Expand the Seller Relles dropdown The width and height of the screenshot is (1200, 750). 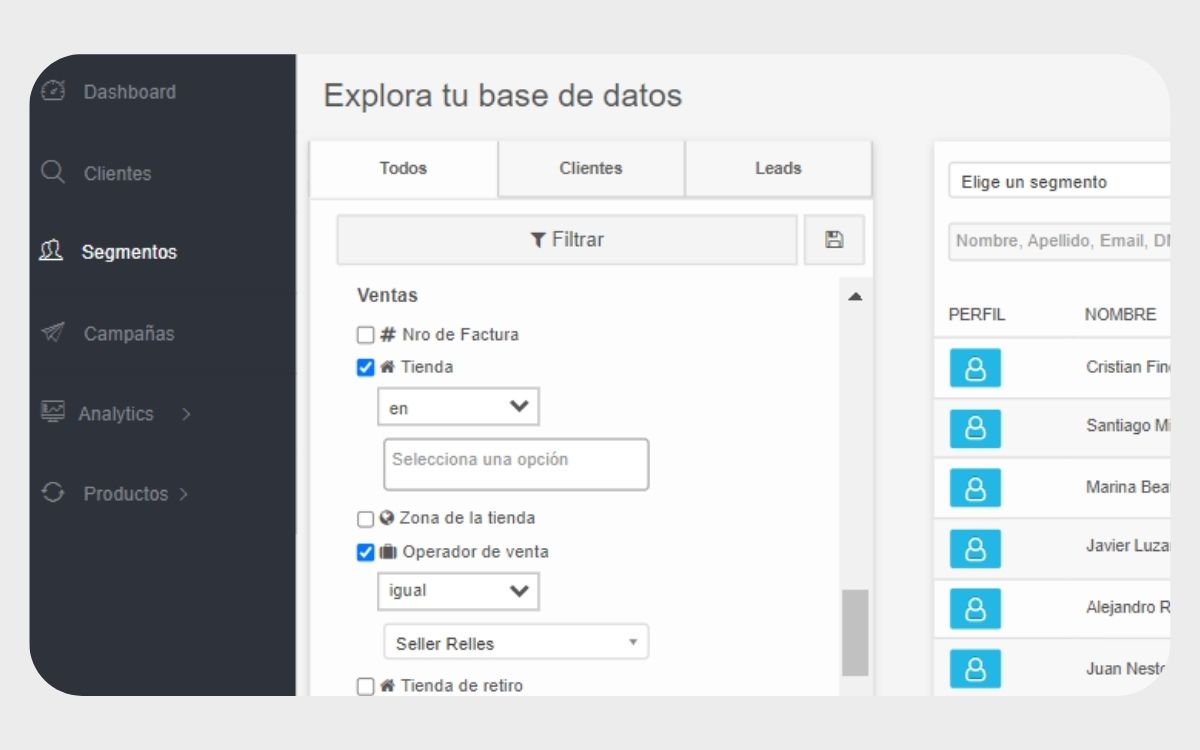[516, 643]
